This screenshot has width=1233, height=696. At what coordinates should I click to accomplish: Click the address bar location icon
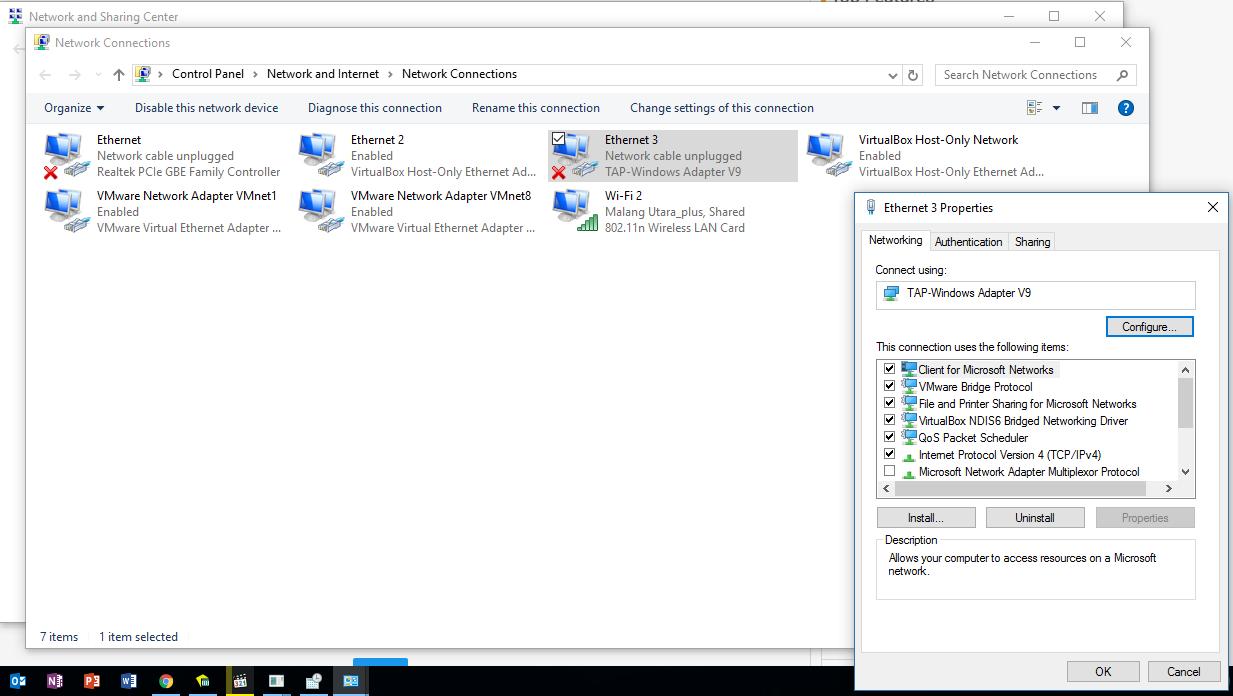143,74
